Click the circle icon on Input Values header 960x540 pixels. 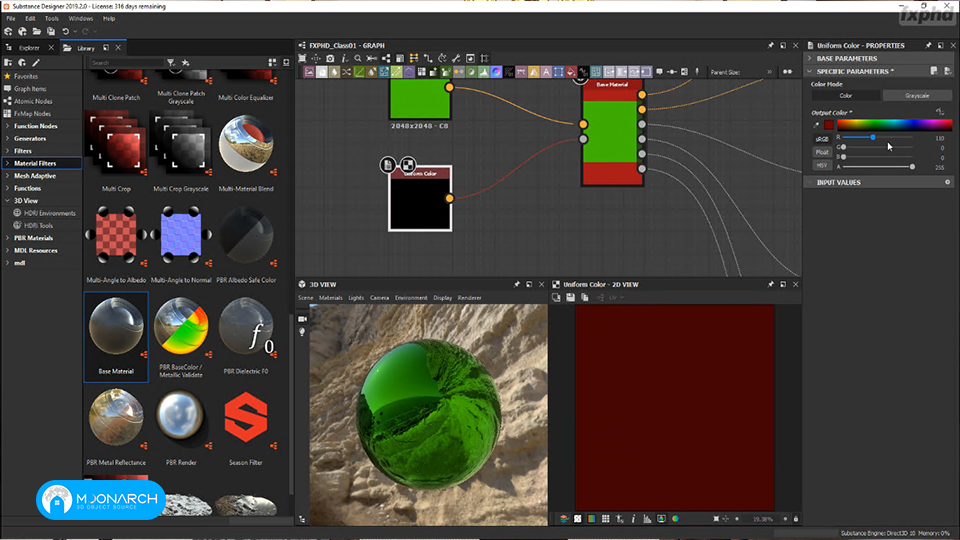coord(947,182)
